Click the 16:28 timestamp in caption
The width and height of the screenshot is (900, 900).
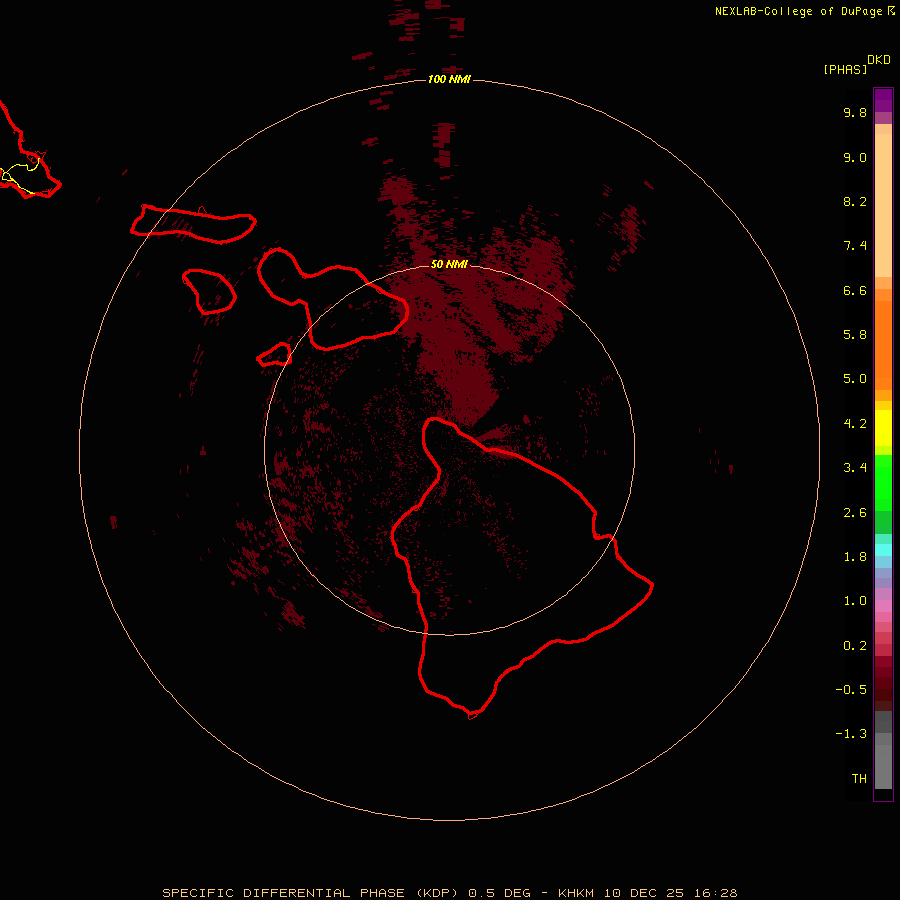pyautogui.click(x=715, y=893)
